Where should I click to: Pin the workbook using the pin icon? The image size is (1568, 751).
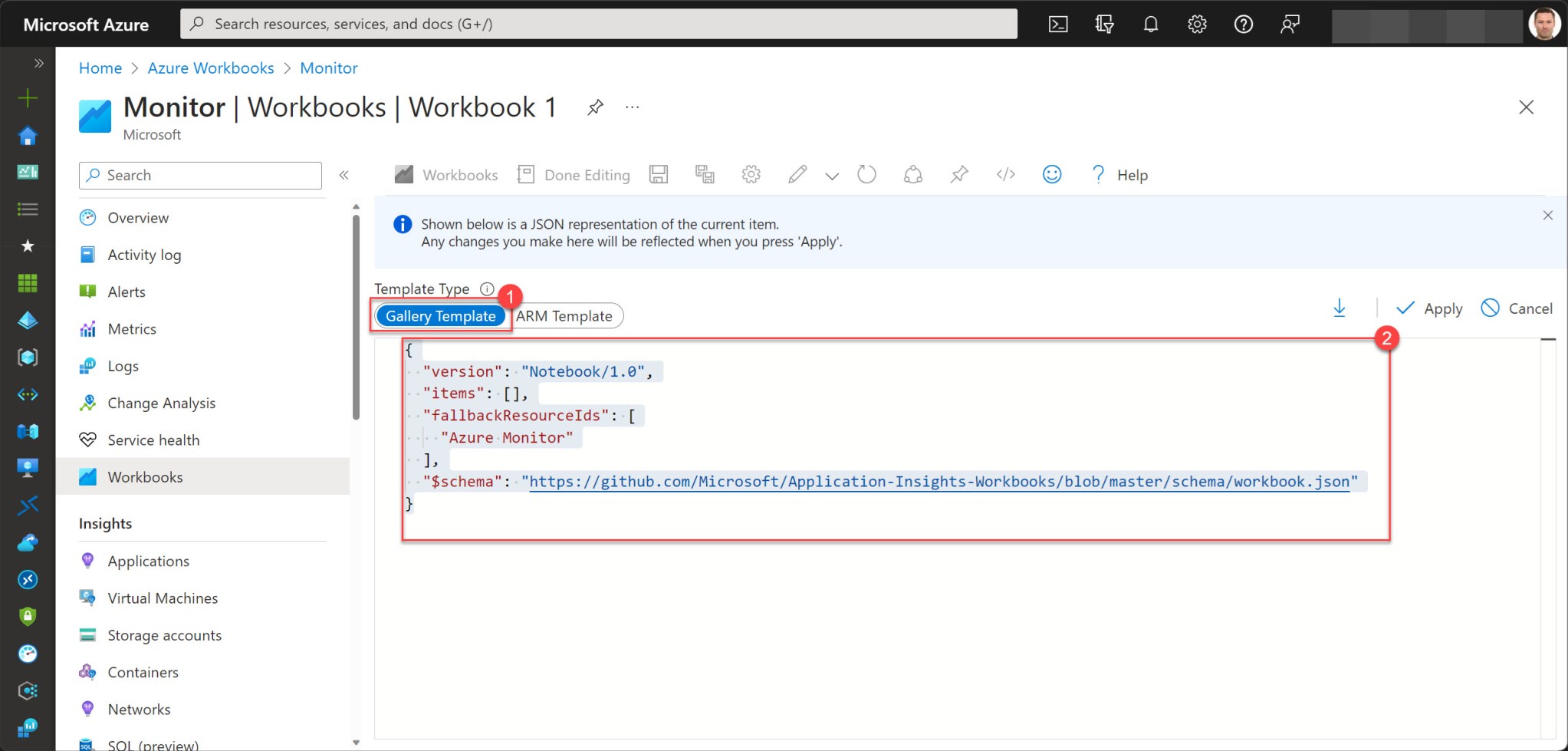[958, 175]
